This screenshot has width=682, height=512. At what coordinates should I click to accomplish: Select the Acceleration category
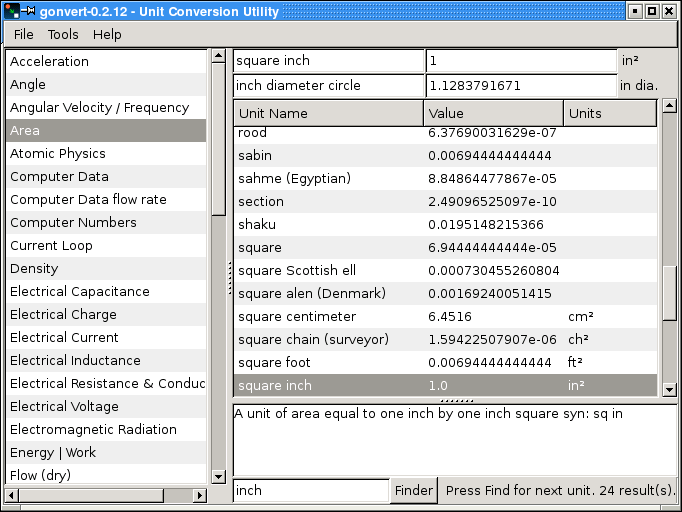106,61
